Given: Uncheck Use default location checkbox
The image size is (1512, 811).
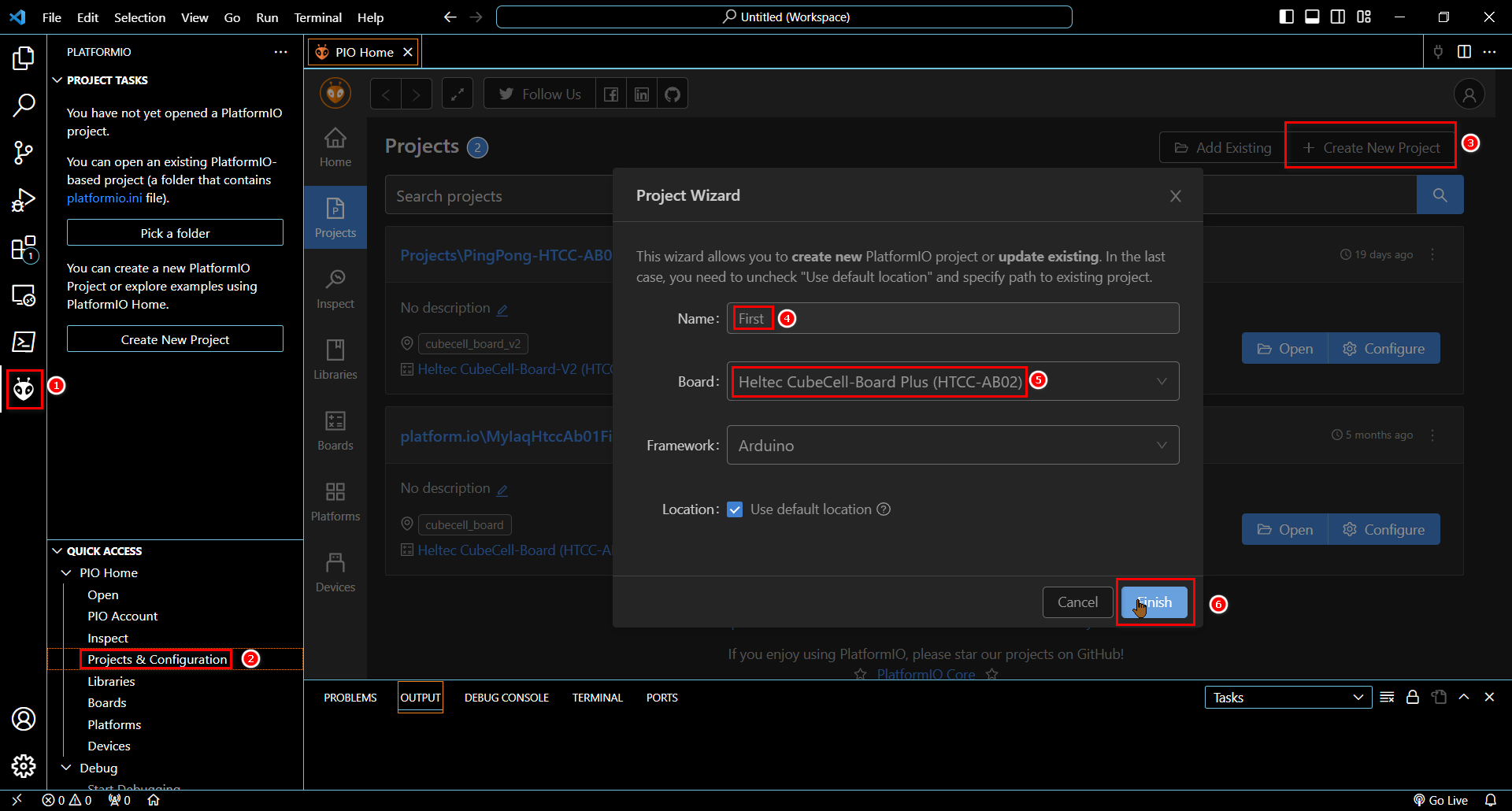Looking at the screenshot, I should [x=735, y=509].
